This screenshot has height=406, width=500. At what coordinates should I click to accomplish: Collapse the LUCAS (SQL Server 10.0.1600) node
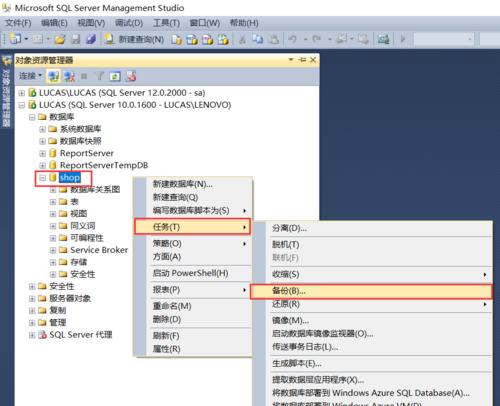(22, 105)
